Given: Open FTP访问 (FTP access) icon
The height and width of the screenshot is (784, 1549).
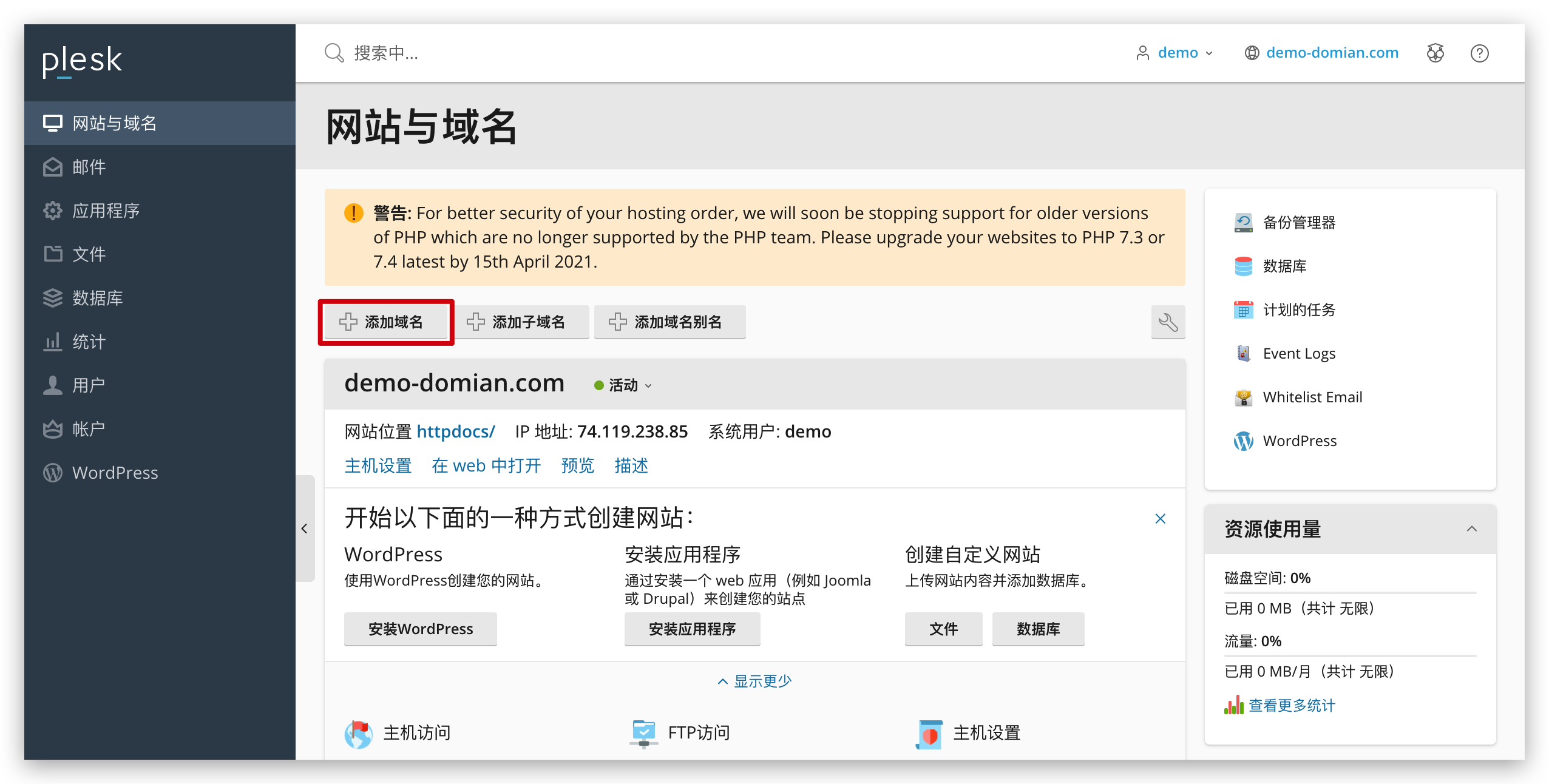Looking at the screenshot, I should coord(644,733).
